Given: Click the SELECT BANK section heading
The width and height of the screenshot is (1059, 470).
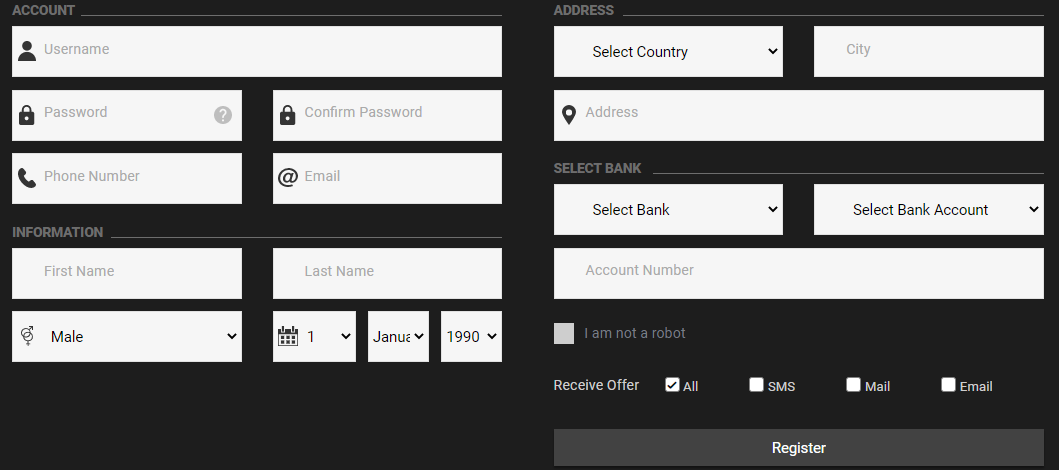Looking at the screenshot, I should pos(598,168).
